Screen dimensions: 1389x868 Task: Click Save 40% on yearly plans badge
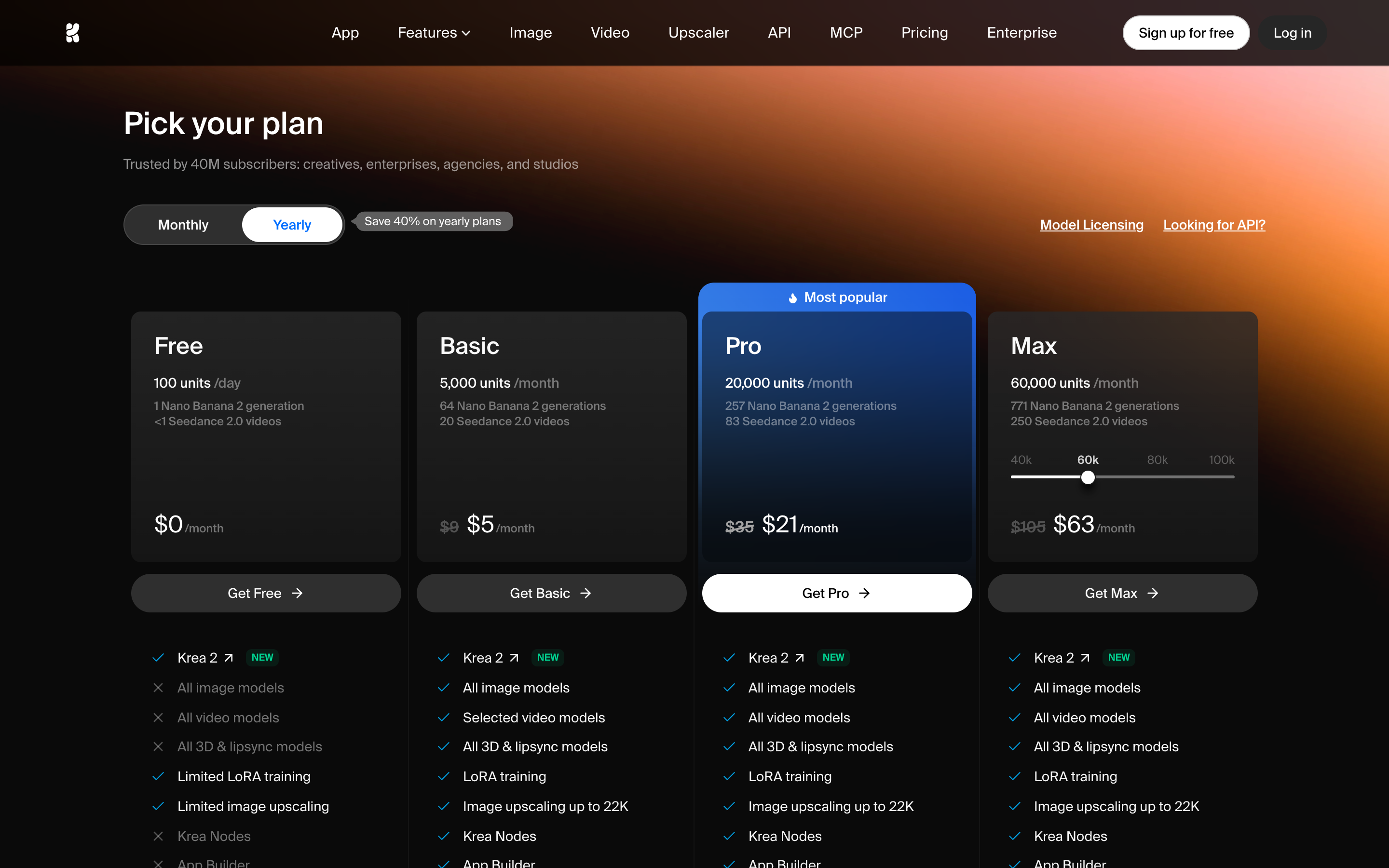click(433, 222)
